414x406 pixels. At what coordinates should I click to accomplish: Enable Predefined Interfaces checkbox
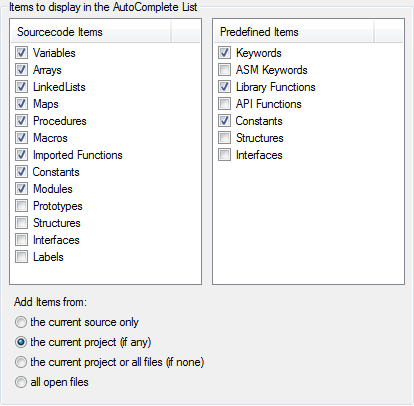point(224,155)
